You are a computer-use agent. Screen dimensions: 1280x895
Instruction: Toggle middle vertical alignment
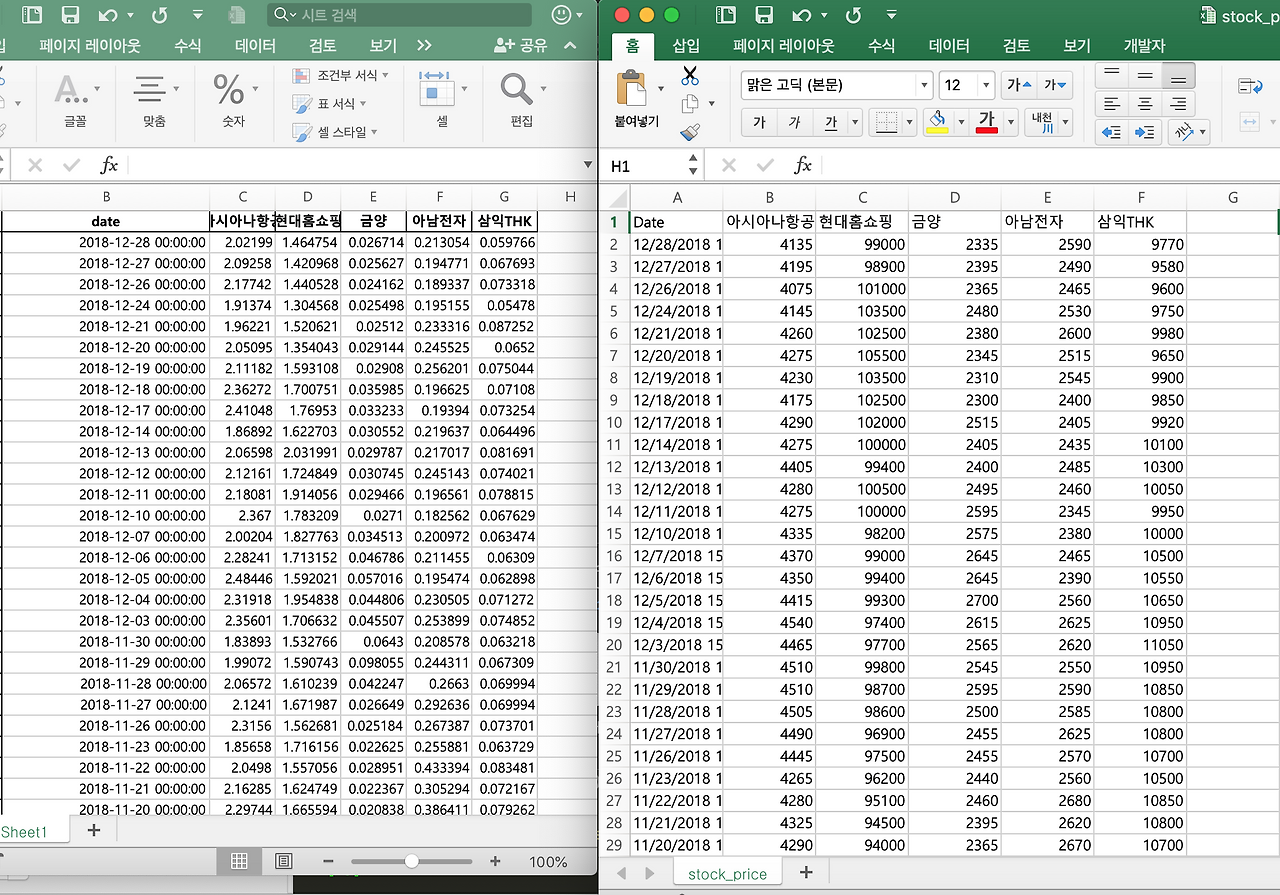point(1145,75)
